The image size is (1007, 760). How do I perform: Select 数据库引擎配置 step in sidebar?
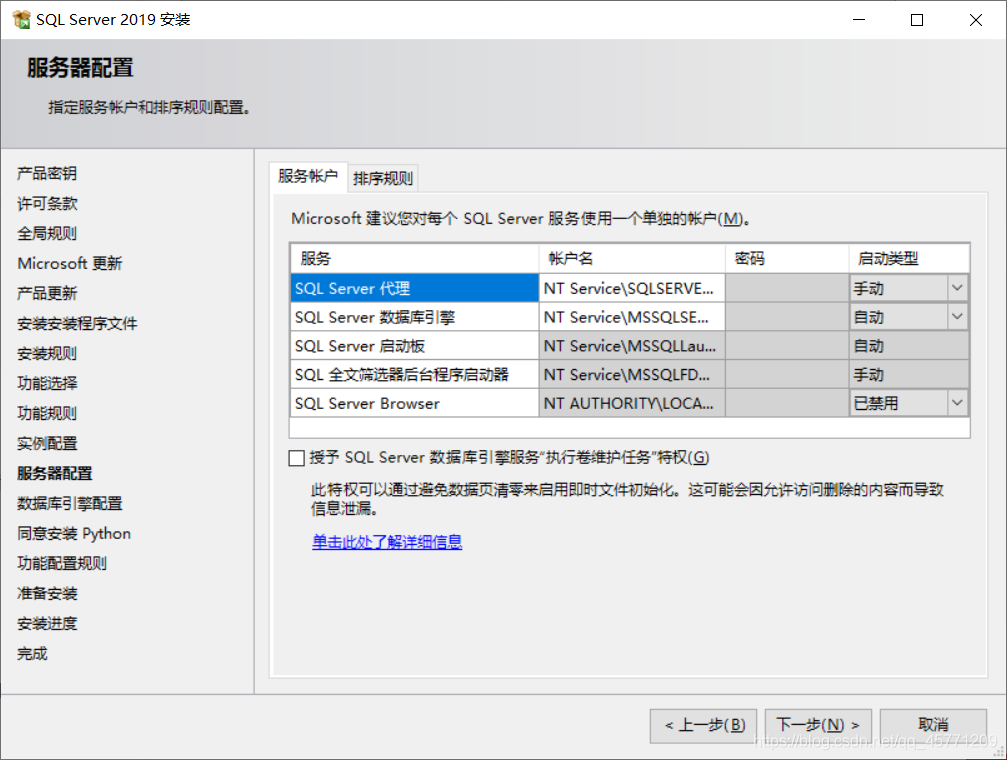(x=69, y=503)
